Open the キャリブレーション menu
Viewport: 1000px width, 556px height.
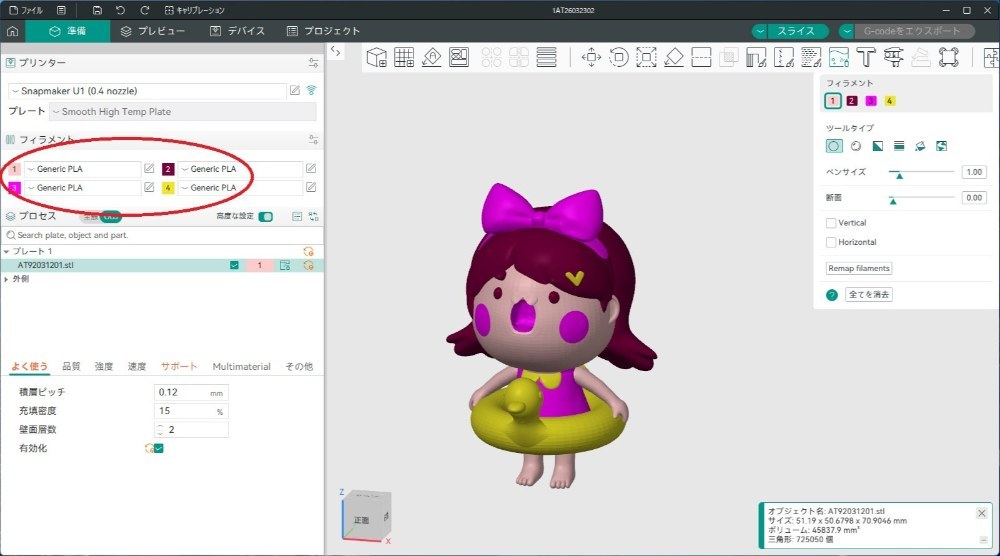[x=195, y=10]
